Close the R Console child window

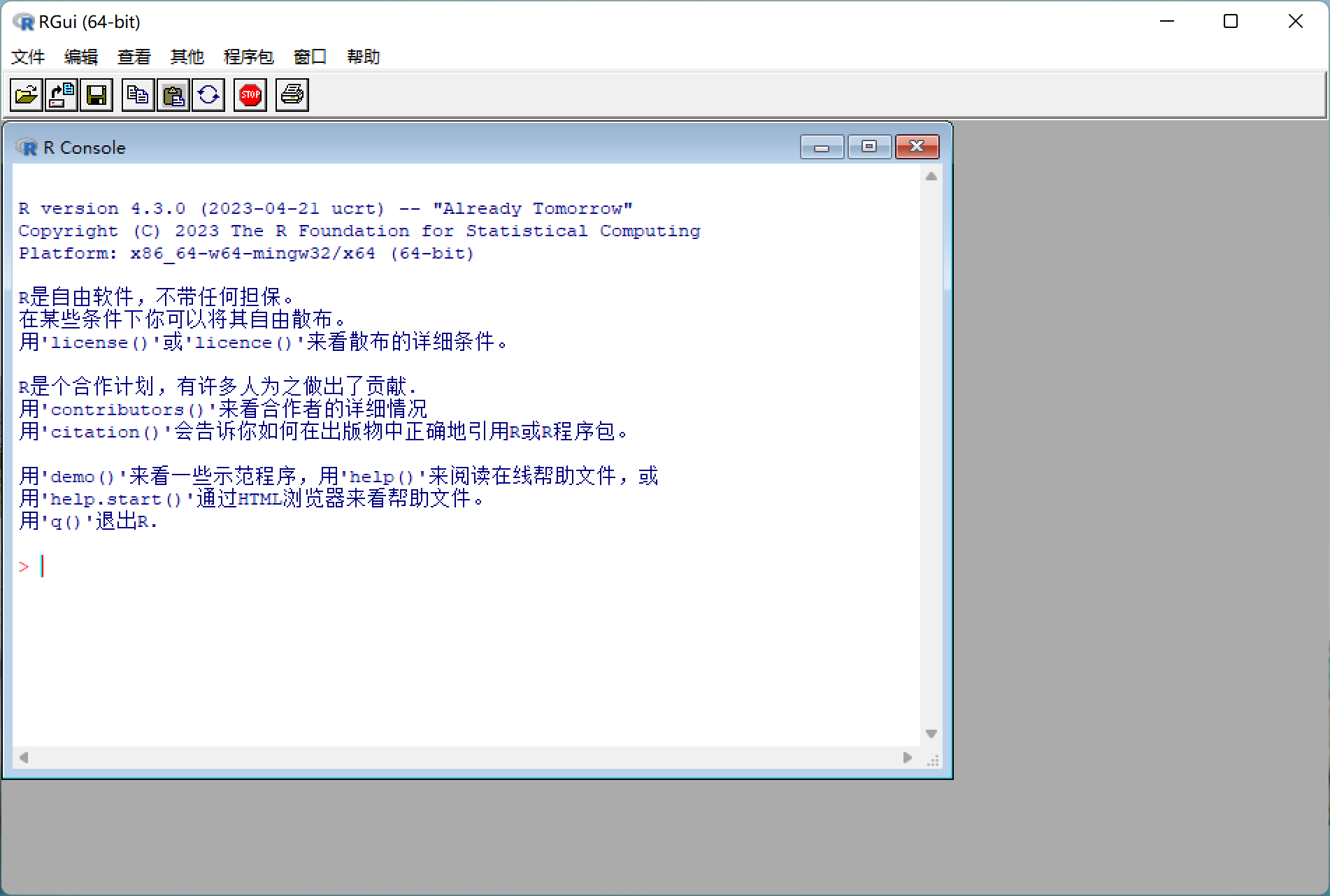(917, 147)
